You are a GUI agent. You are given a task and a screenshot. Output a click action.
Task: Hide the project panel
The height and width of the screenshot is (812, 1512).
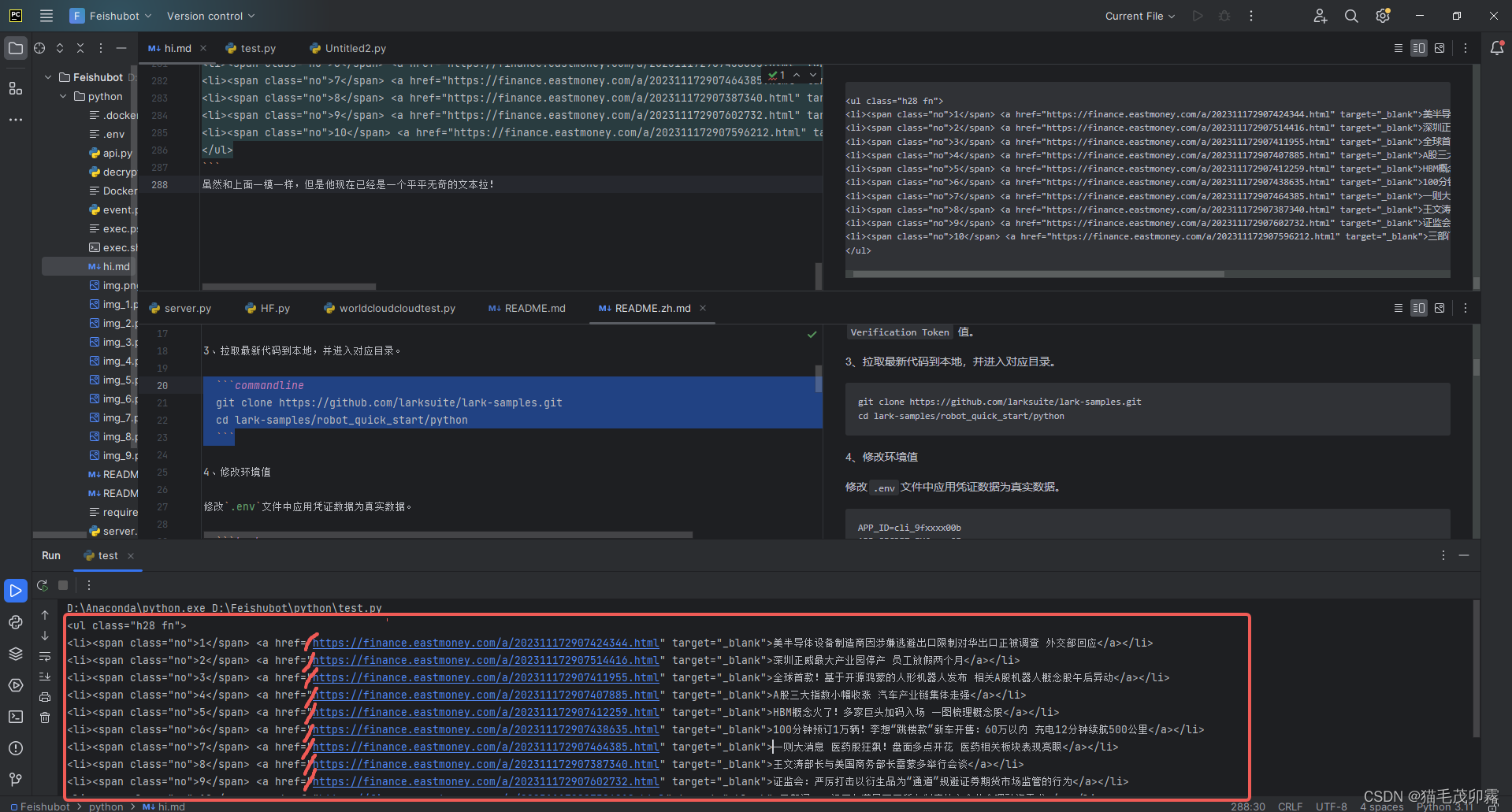coord(121,48)
